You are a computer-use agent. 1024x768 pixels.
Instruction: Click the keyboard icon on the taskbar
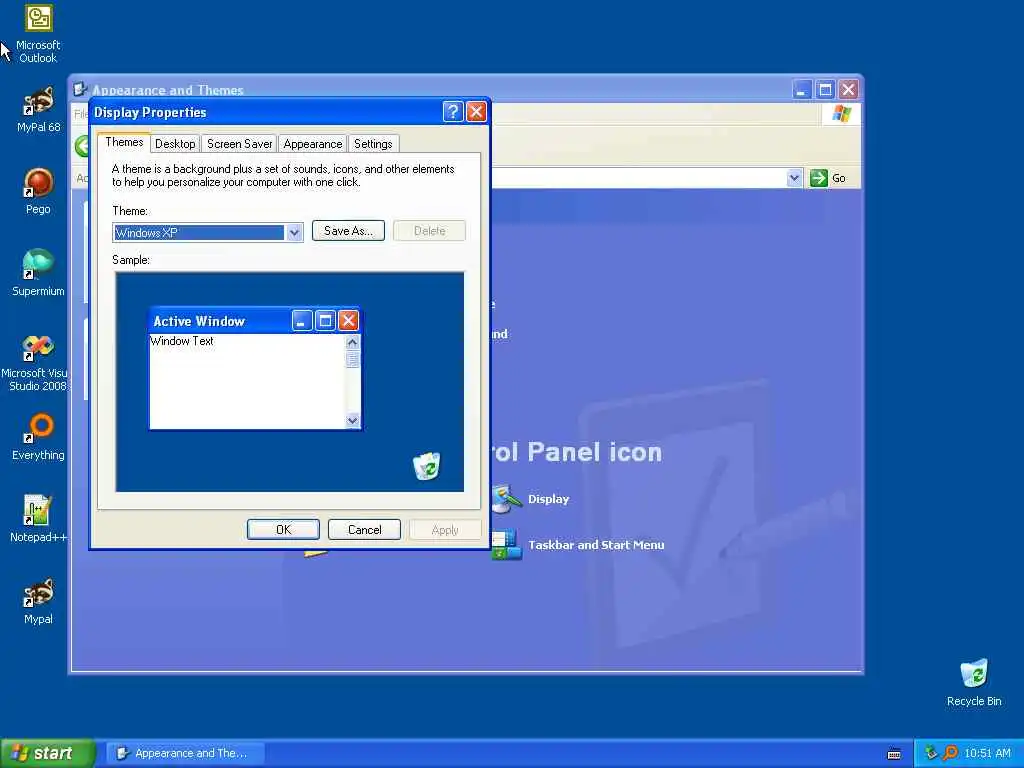pyautogui.click(x=894, y=754)
